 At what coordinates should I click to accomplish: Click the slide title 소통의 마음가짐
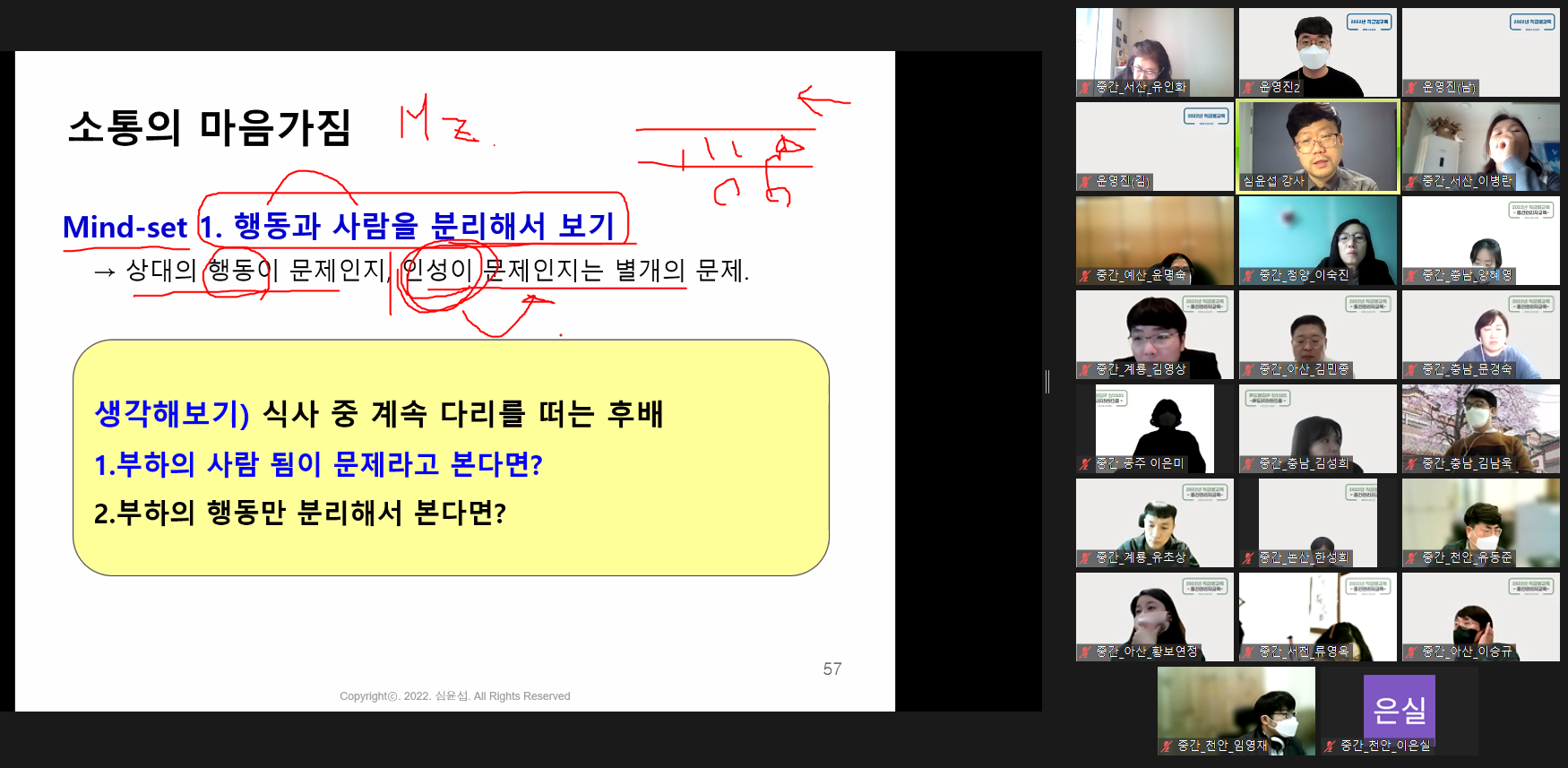click(x=209, y=127)
